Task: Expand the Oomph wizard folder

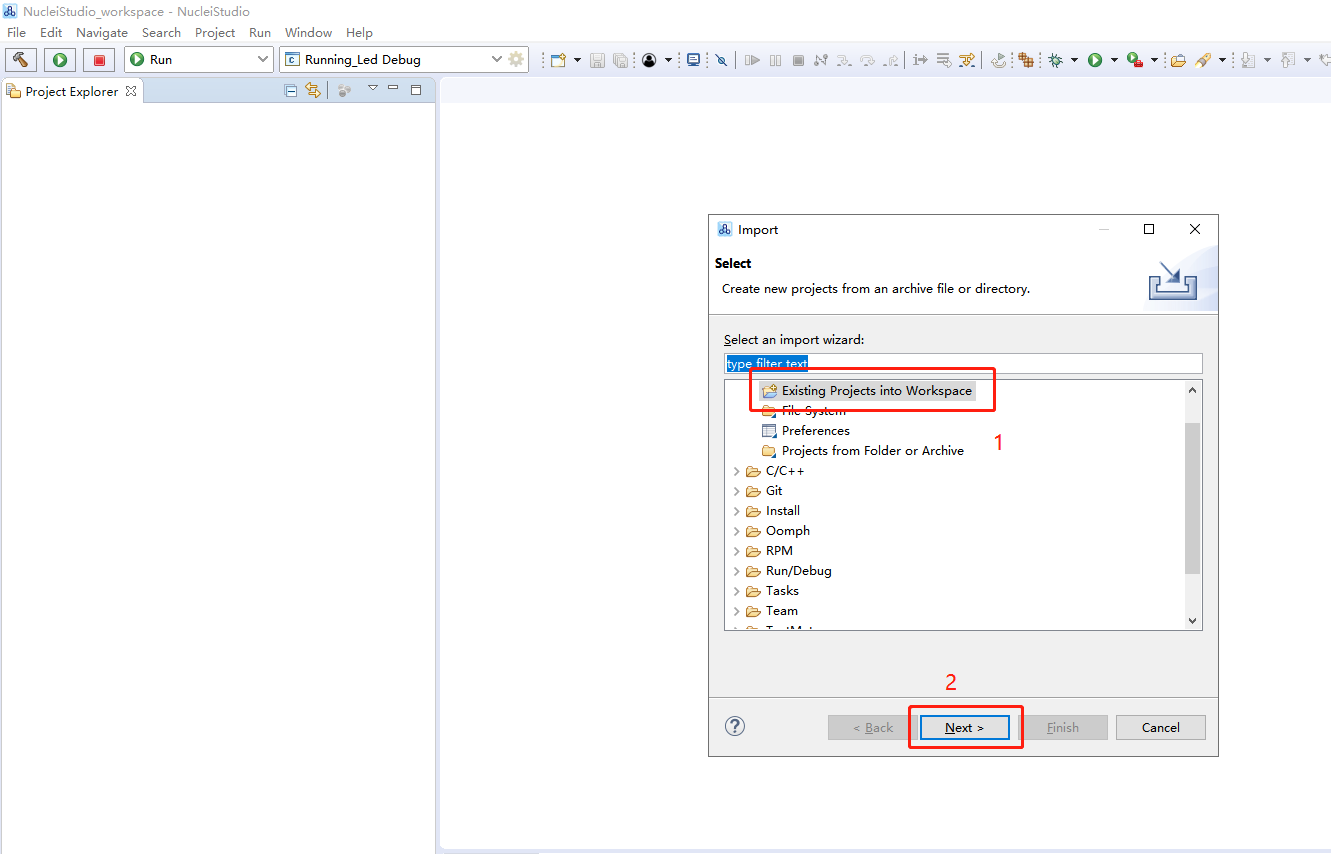Action: [737, 531]
